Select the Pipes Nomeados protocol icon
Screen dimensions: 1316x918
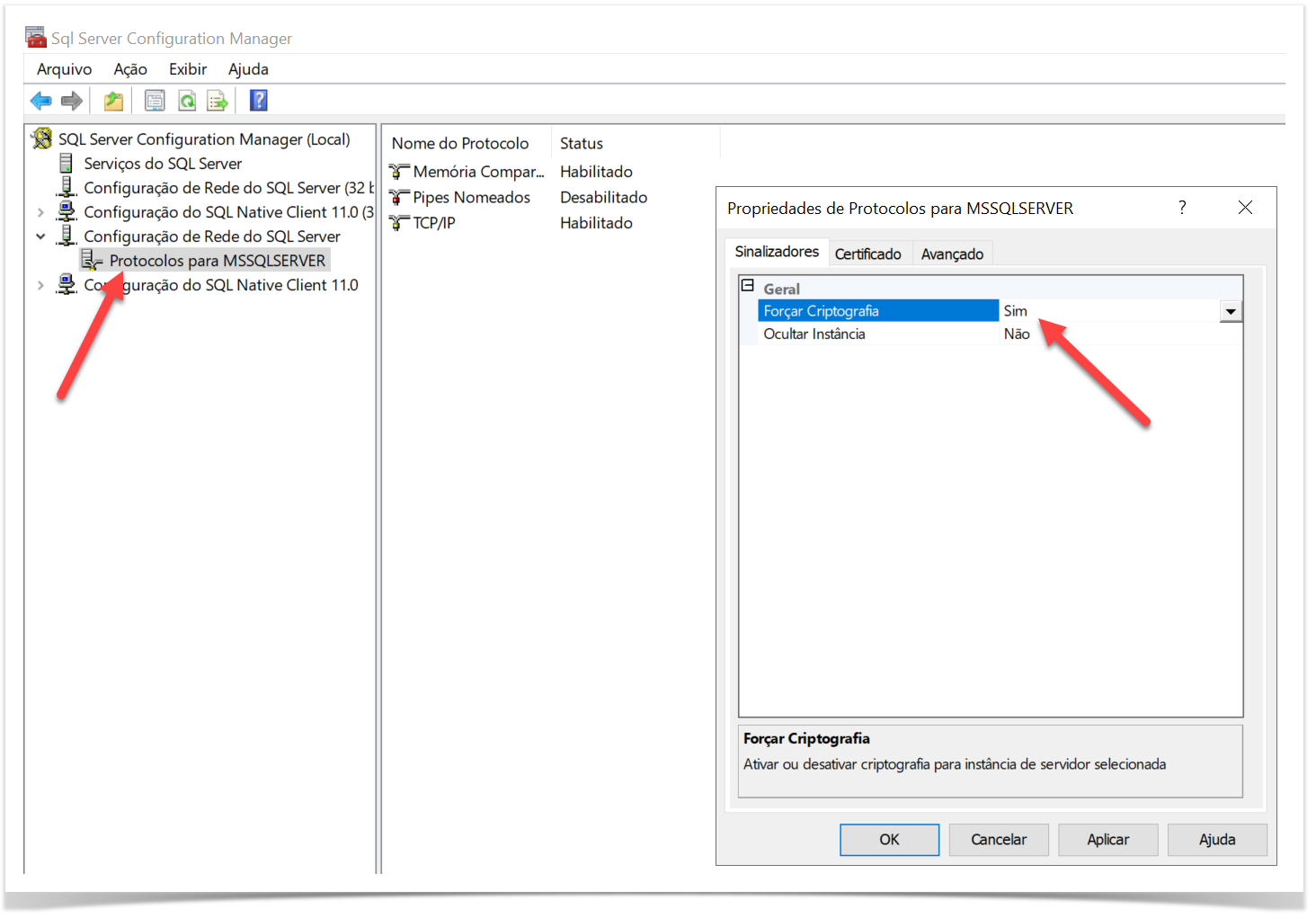point(399,197)
